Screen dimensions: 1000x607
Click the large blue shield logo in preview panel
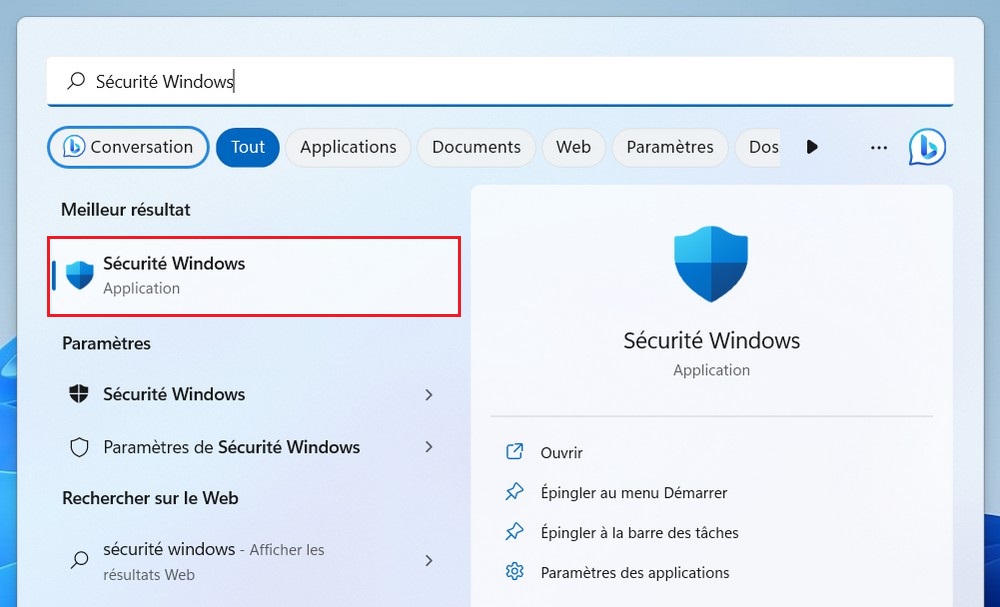click(x=711, y=264)
